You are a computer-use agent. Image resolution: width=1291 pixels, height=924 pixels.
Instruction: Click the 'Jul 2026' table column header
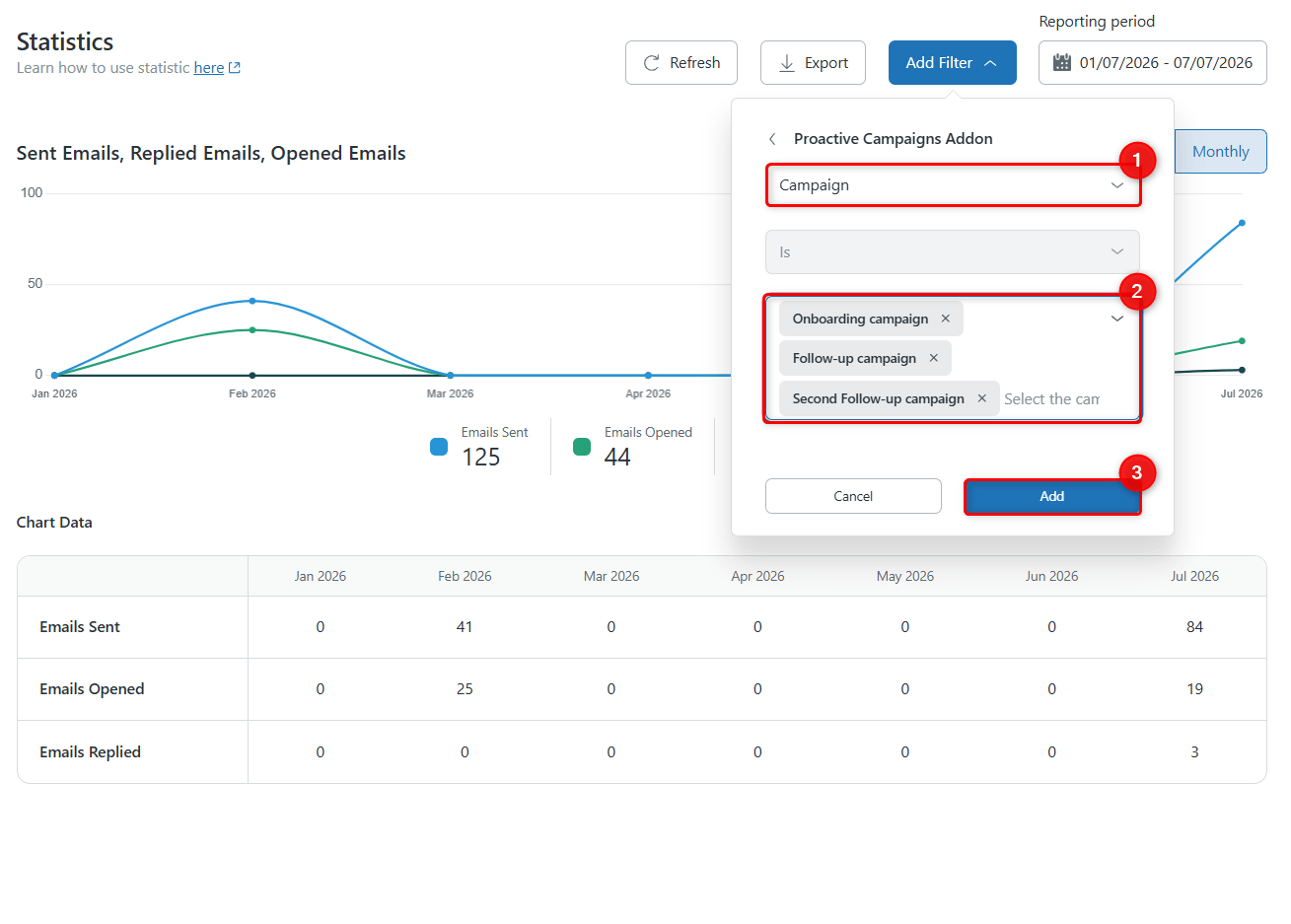(1194, 576)
